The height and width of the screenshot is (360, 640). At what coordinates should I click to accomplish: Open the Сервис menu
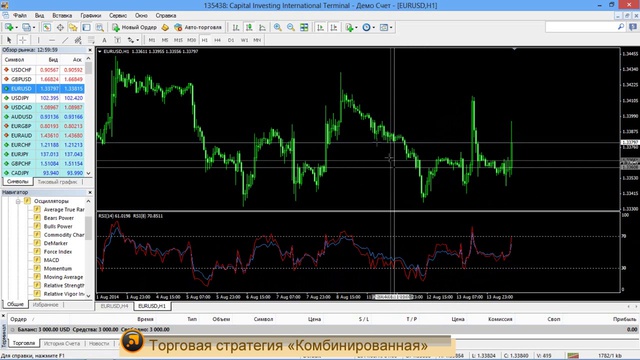coord(118,16)
